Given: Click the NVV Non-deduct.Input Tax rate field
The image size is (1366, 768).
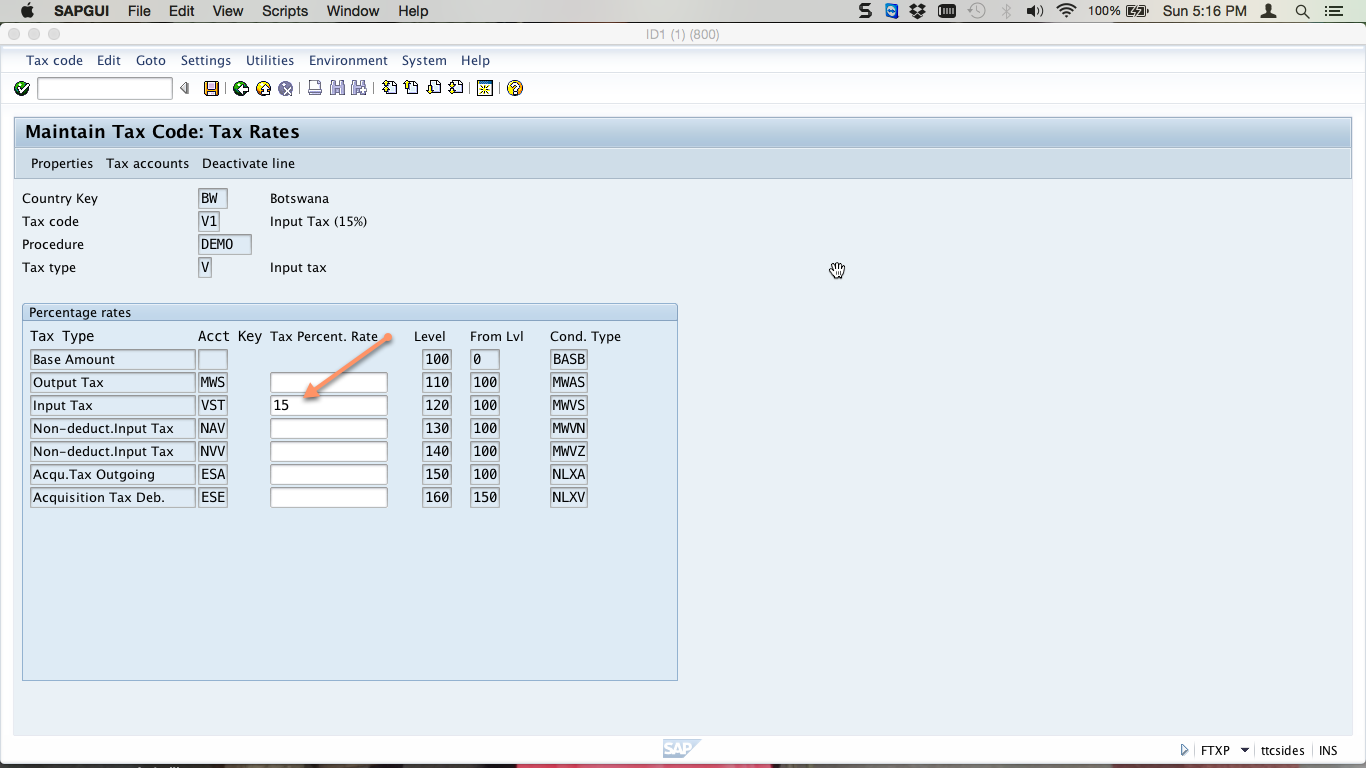Looking at the screenshot, I should [328, 451].
